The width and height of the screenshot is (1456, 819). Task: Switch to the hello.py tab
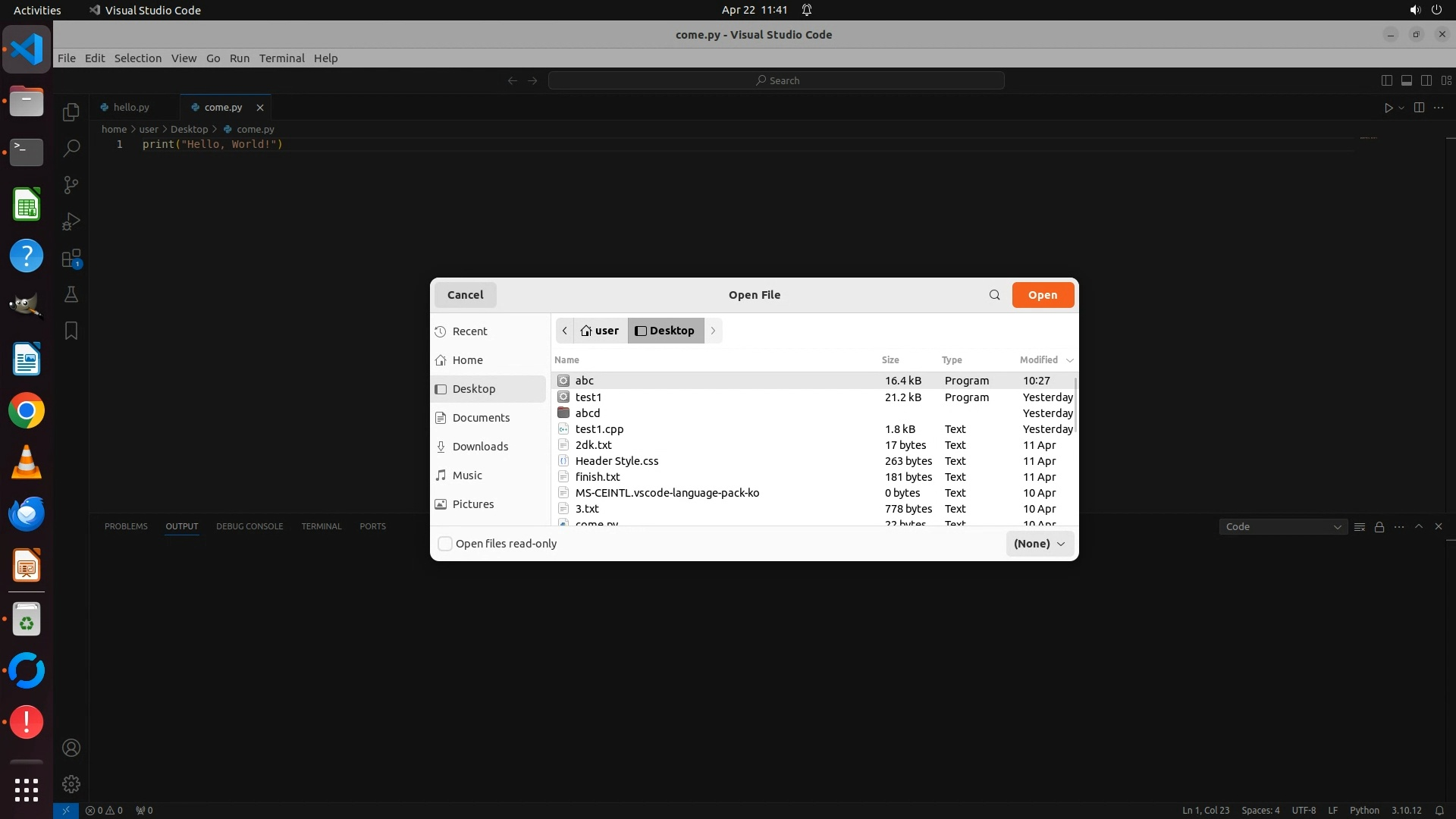(x=131, y=108)
